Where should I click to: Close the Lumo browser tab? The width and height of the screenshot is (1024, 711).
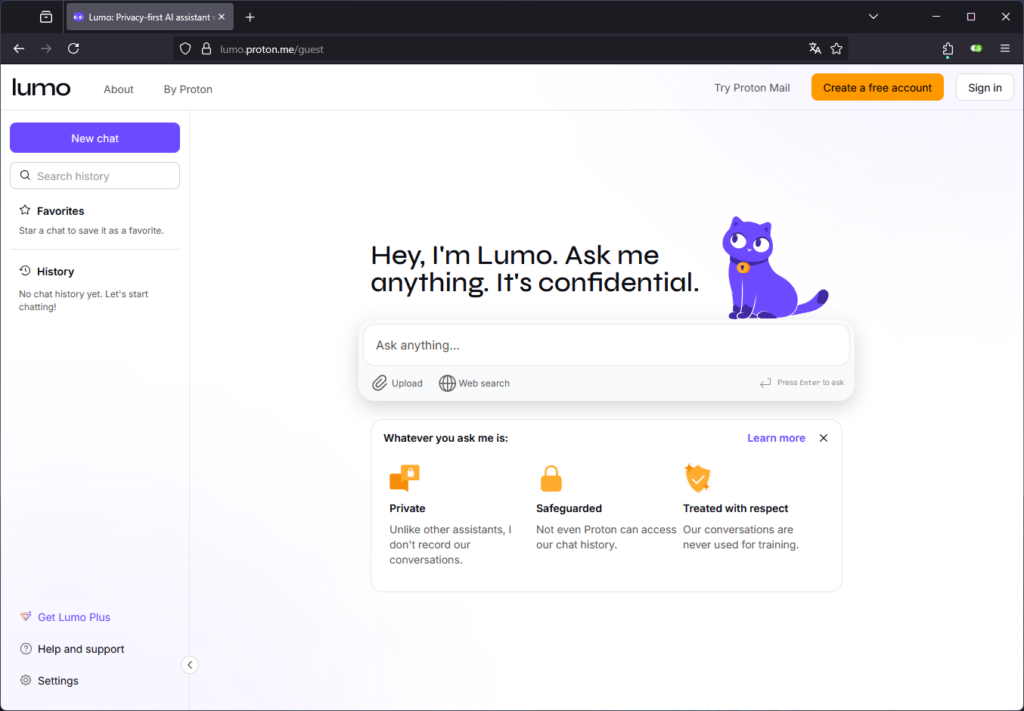click(221, 17)
